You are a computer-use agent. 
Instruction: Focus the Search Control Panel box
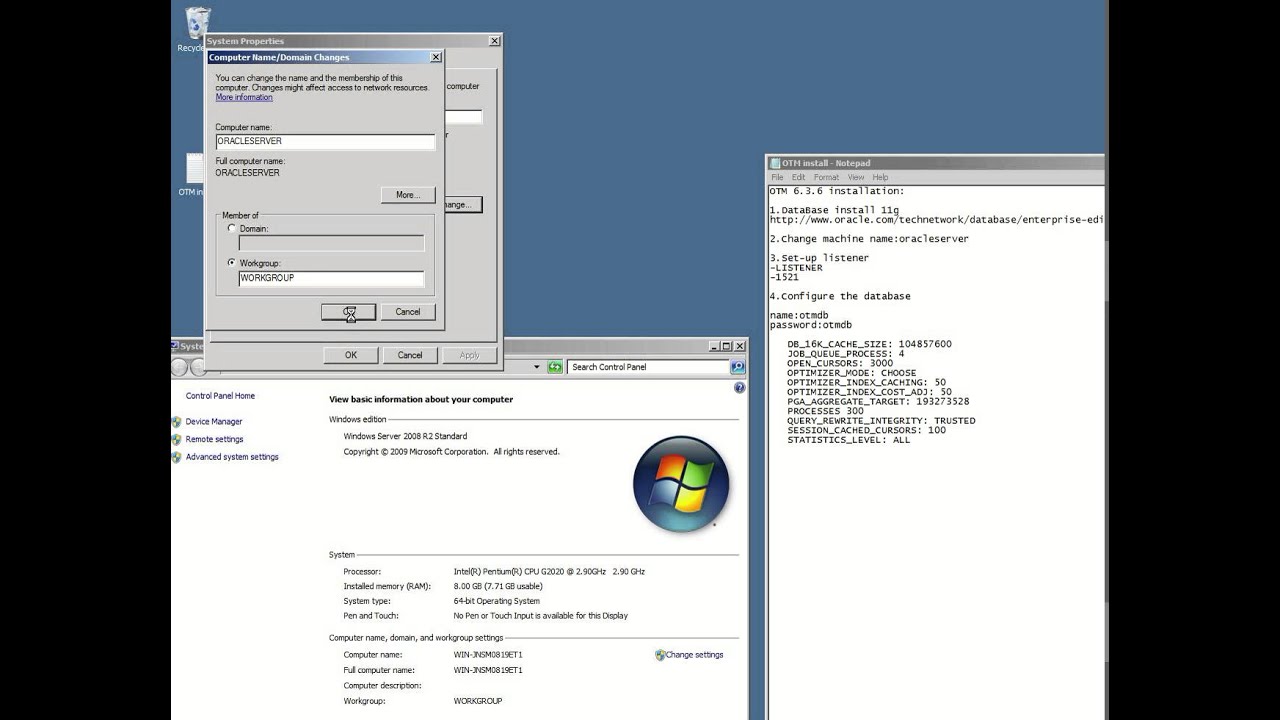click(648, 367)
